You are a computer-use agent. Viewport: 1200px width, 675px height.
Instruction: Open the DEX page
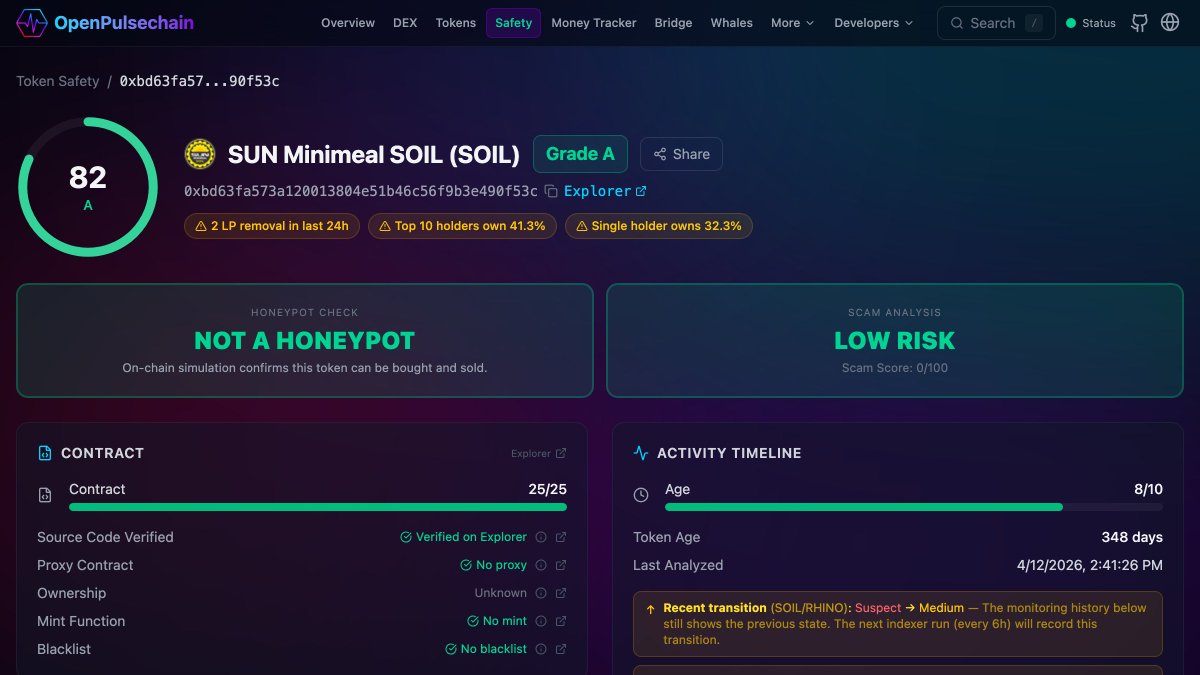point(405,23)
